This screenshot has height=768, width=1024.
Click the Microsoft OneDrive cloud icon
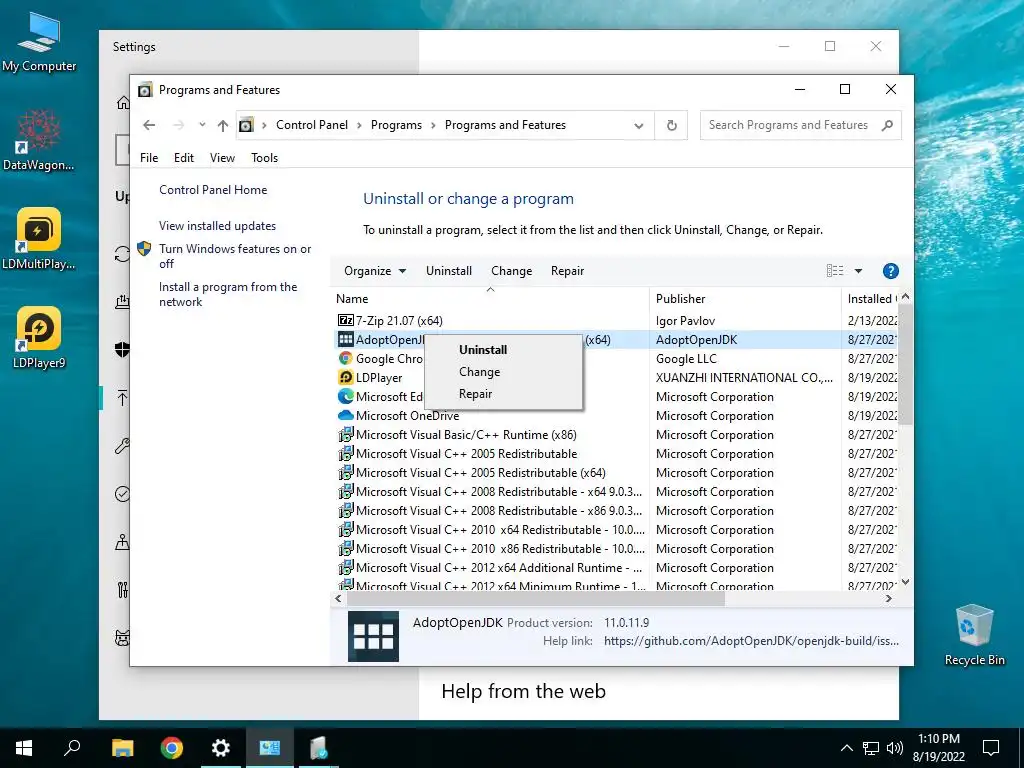coord(345,415)
